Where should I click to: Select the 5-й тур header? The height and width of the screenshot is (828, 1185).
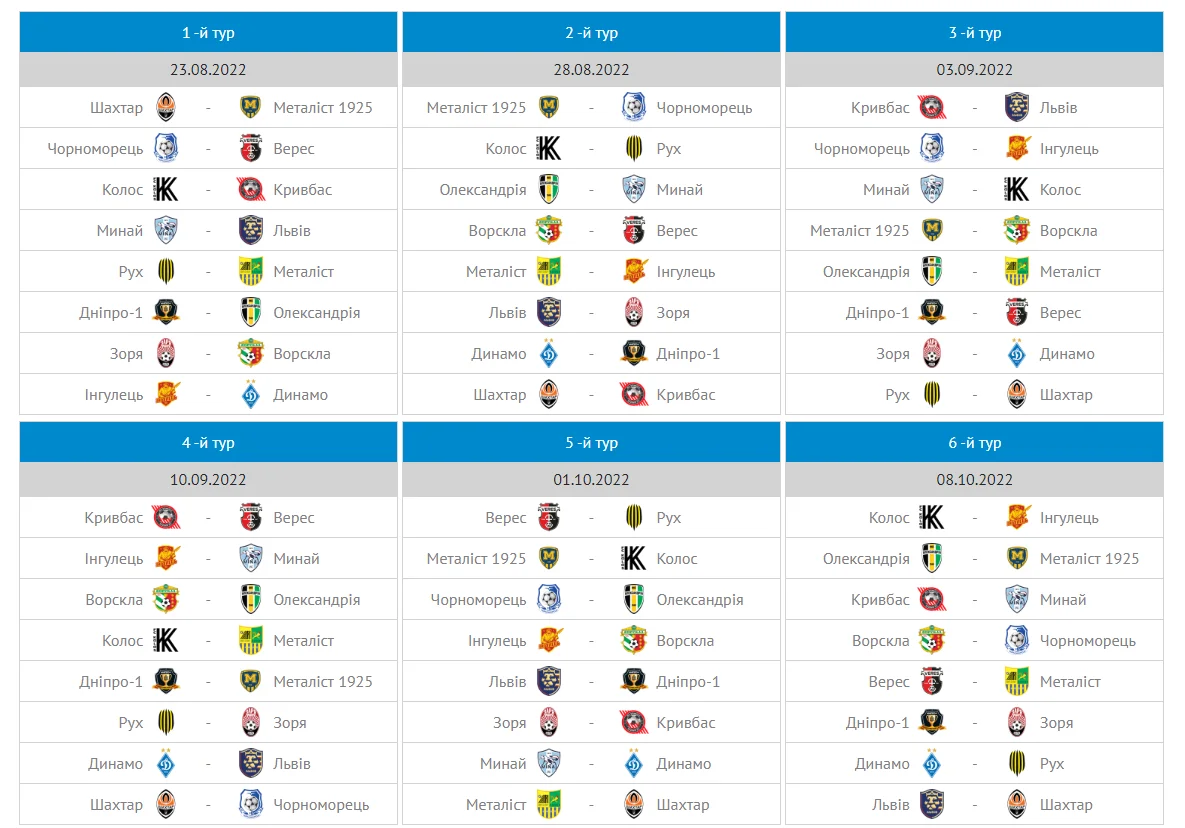click(591, 443)
